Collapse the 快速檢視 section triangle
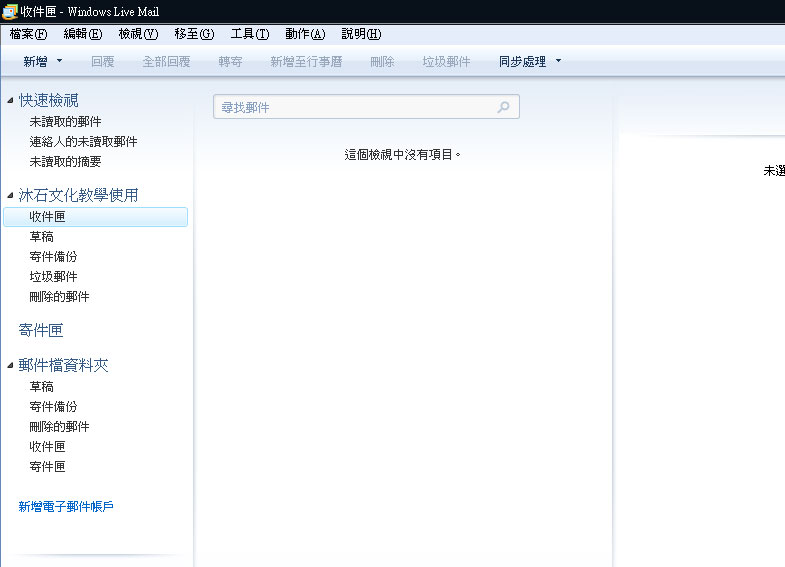This screenshot has height=567, width=785. (10, 101)
